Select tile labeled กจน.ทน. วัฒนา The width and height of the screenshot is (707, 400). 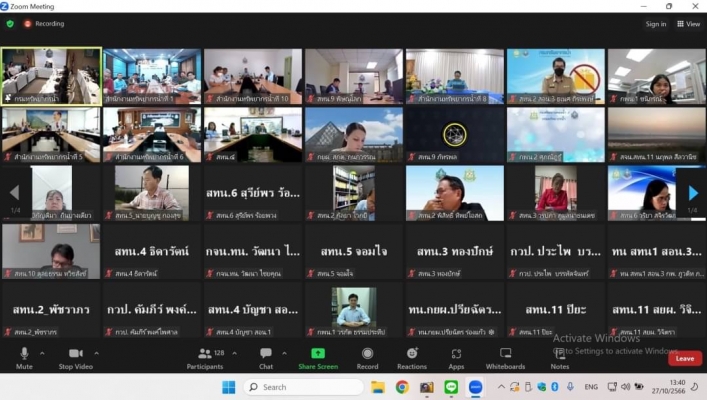(252, 251)
